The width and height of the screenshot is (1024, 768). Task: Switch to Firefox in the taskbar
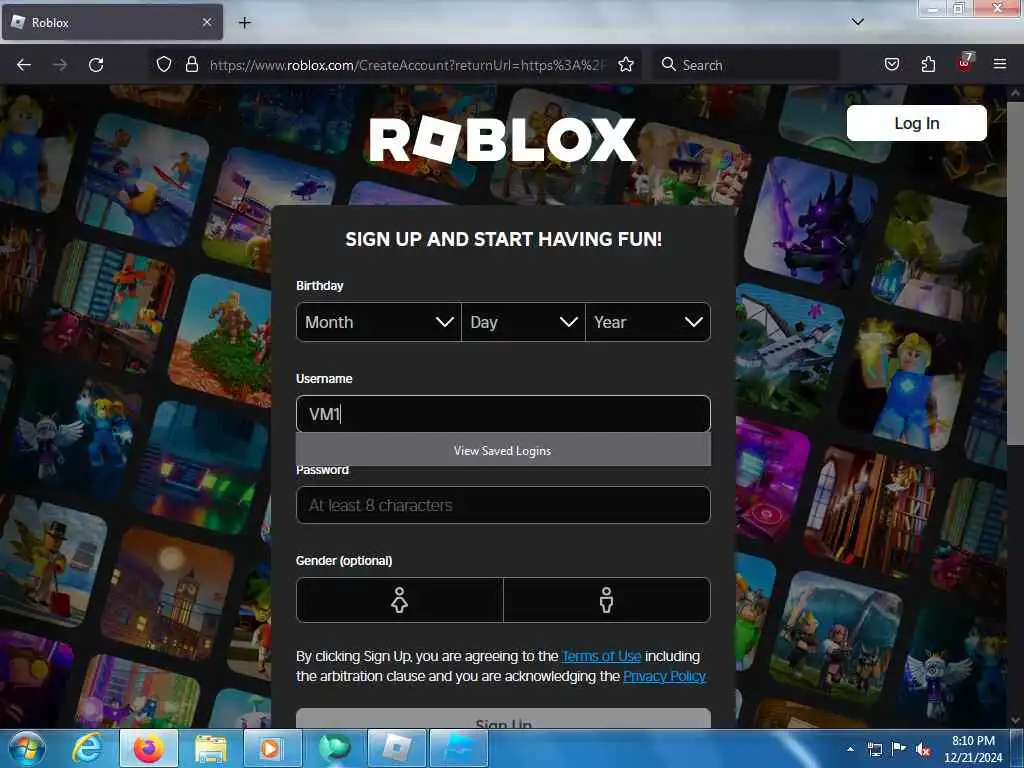pos(149,748)
